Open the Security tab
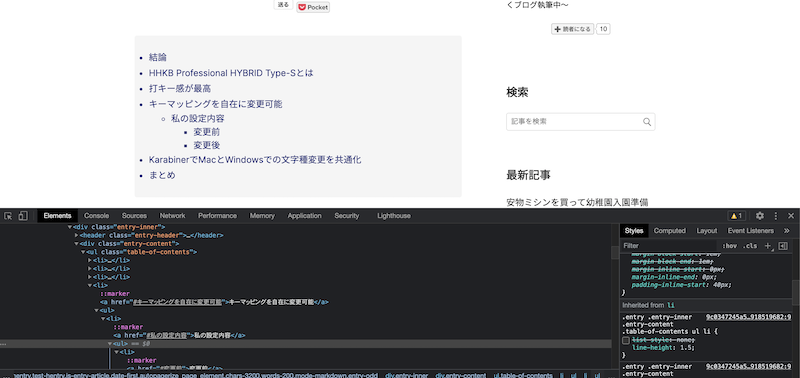Image resolution: width=800 pixels, height=378 pixels. click(x=347, y=216)
